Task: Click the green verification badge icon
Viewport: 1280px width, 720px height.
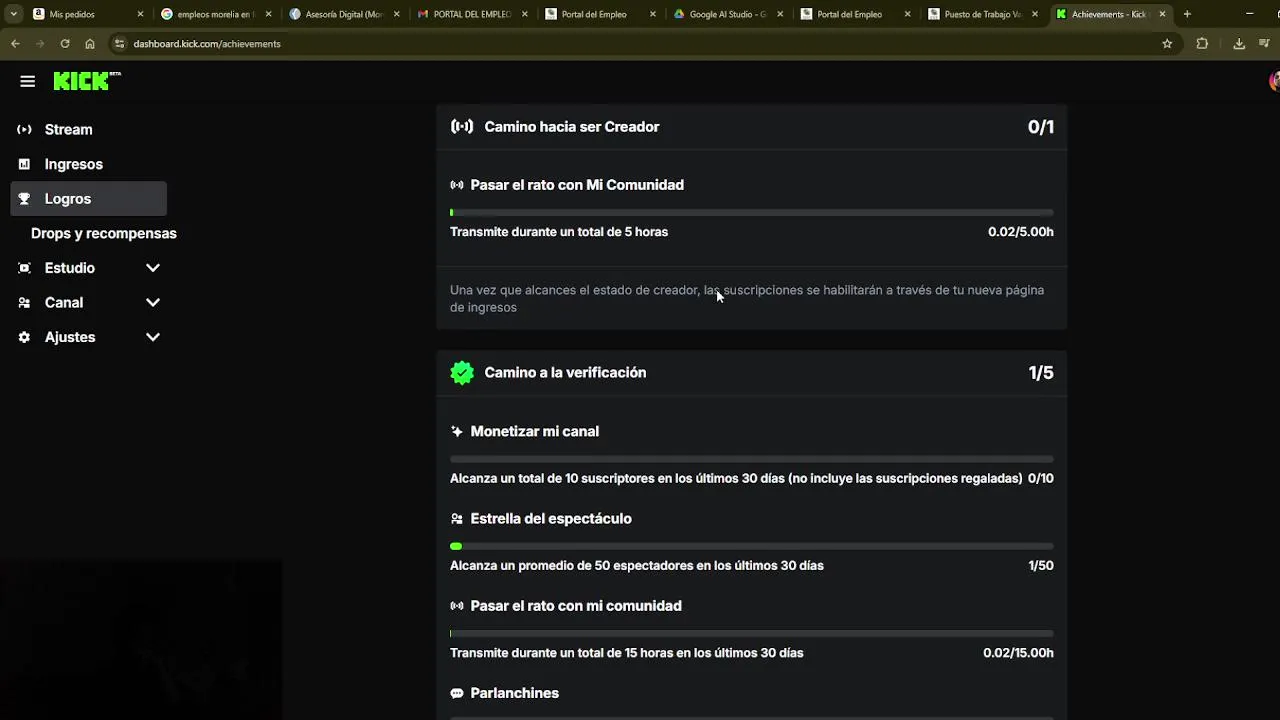Action: pyautogui.click(x=462, y=372)
